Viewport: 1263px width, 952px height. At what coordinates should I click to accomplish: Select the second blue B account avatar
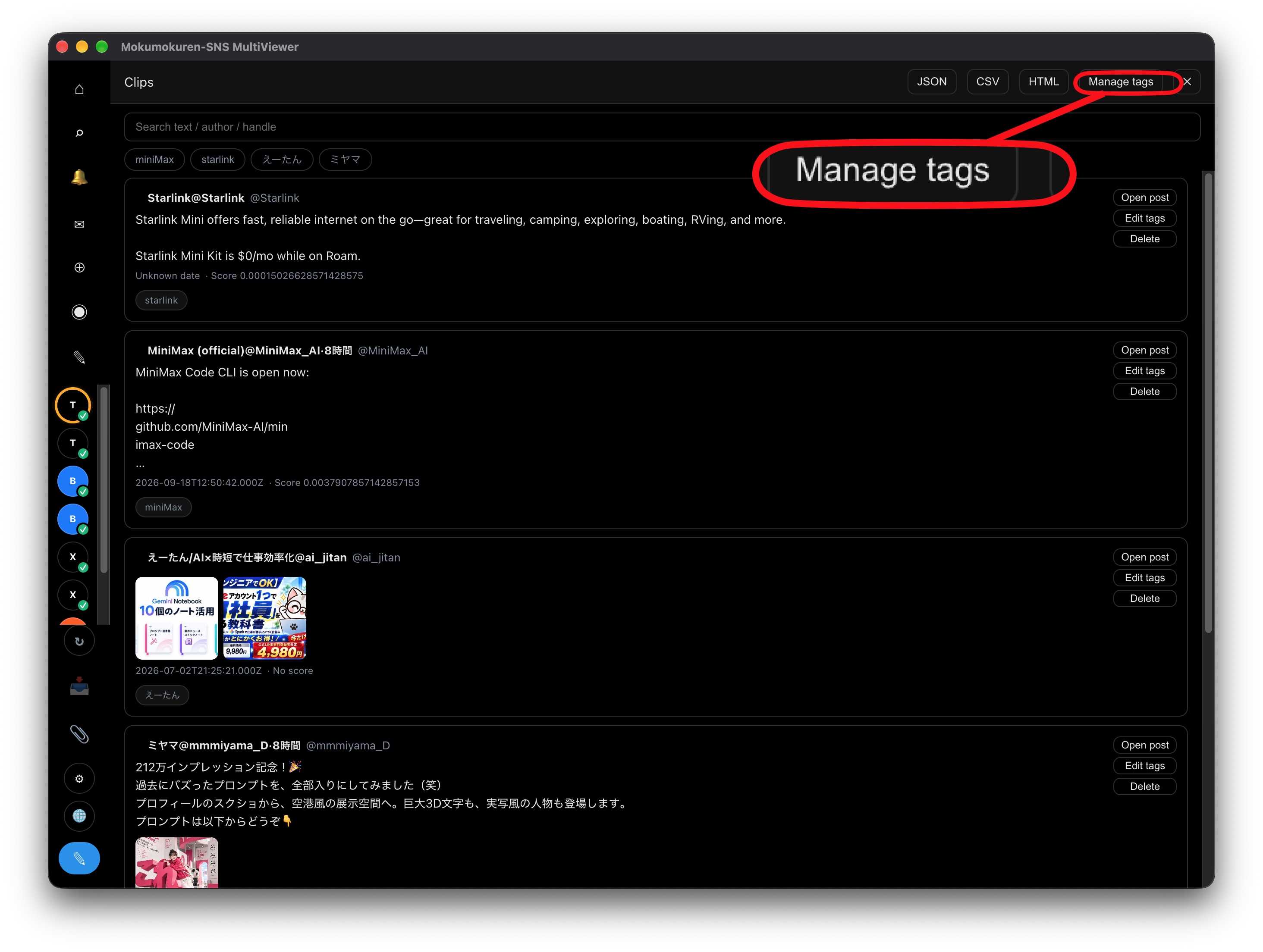pos(73,520)
